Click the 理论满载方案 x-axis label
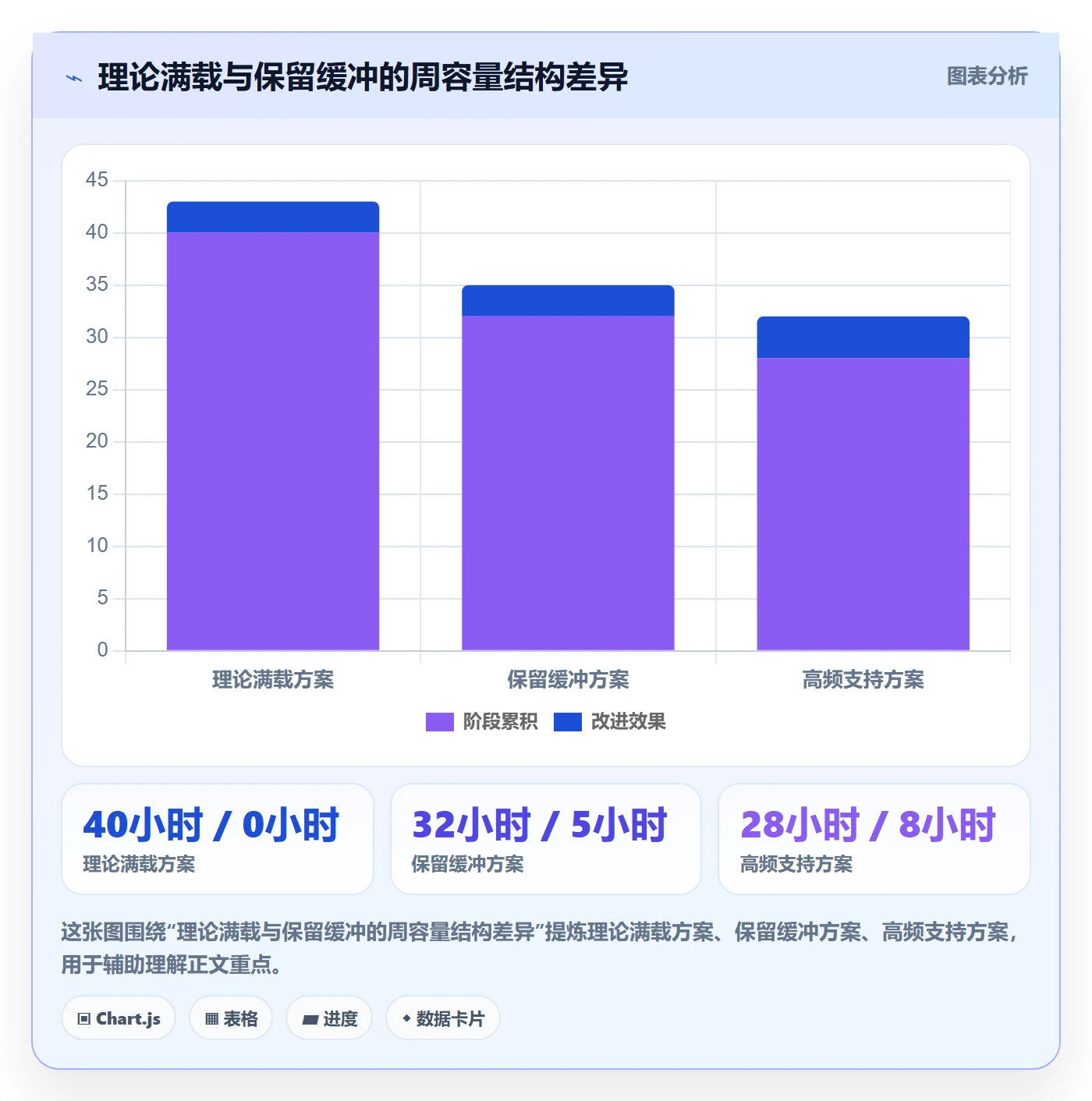Screen dimensions: 1092x1101 point(273,680)
